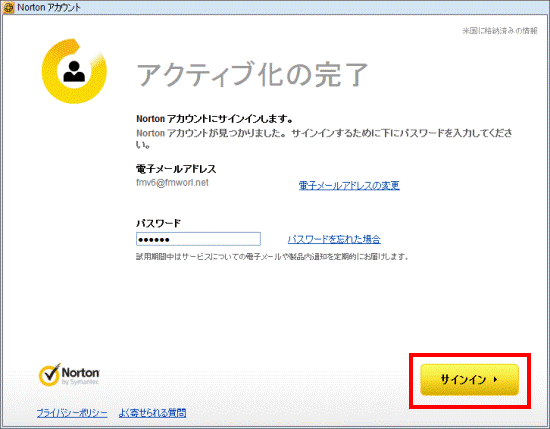
Task: Click the Norton title bar icon
Action: click(8, 7)
